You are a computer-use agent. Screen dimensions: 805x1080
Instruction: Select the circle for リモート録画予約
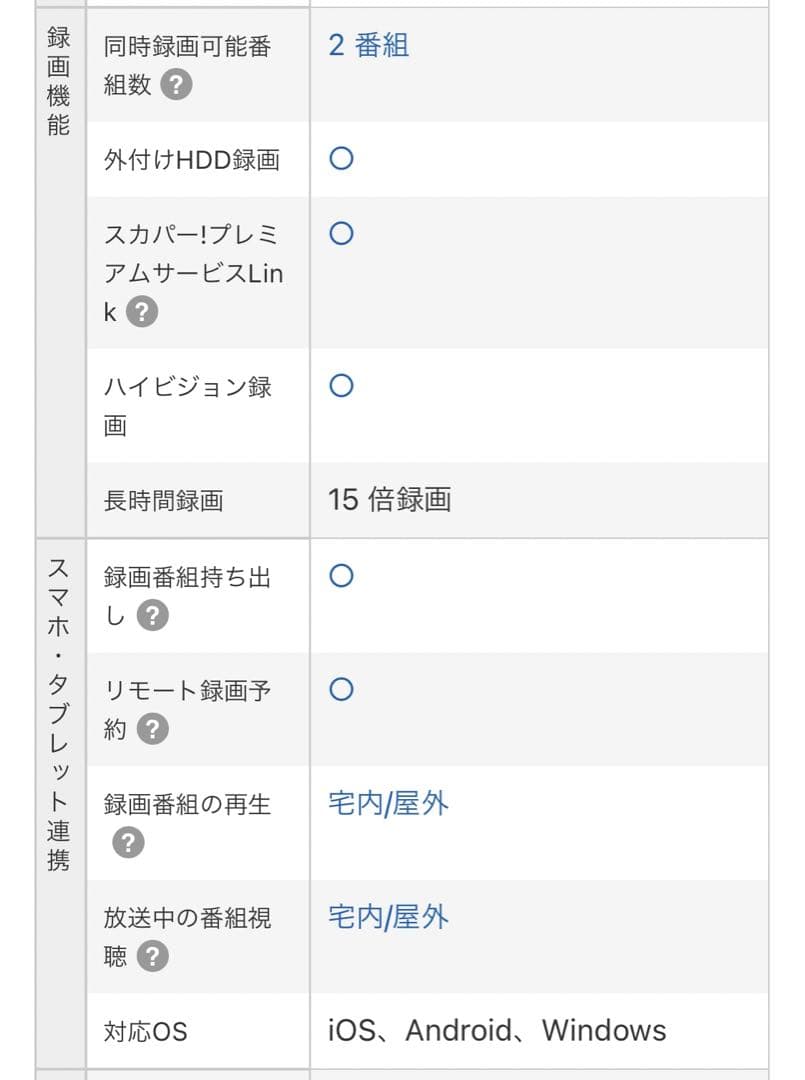click(341, 690)
